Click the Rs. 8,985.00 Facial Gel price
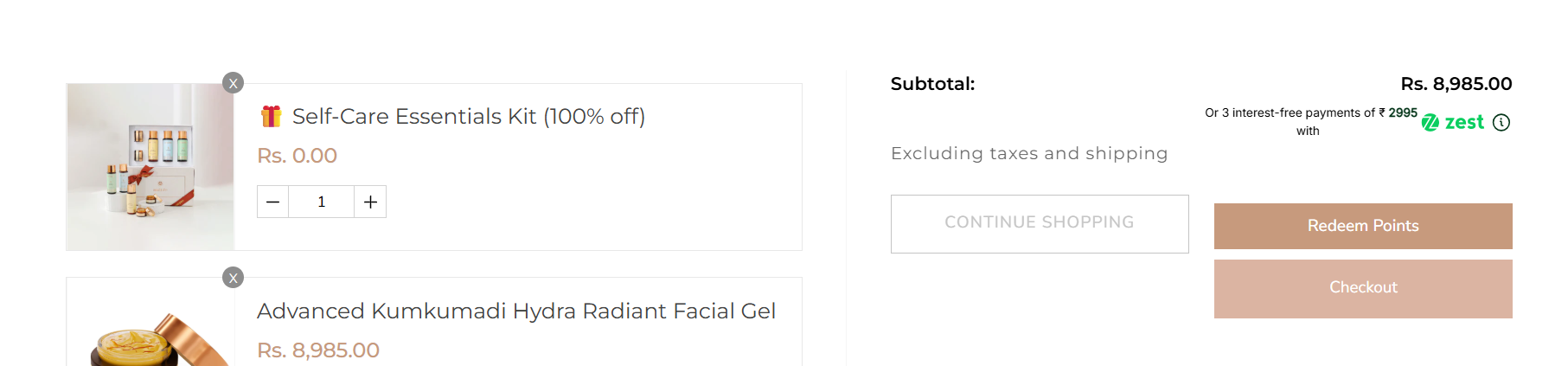Image resolution: width=1568 pixels, height=366 pixels. coord(318,350)
